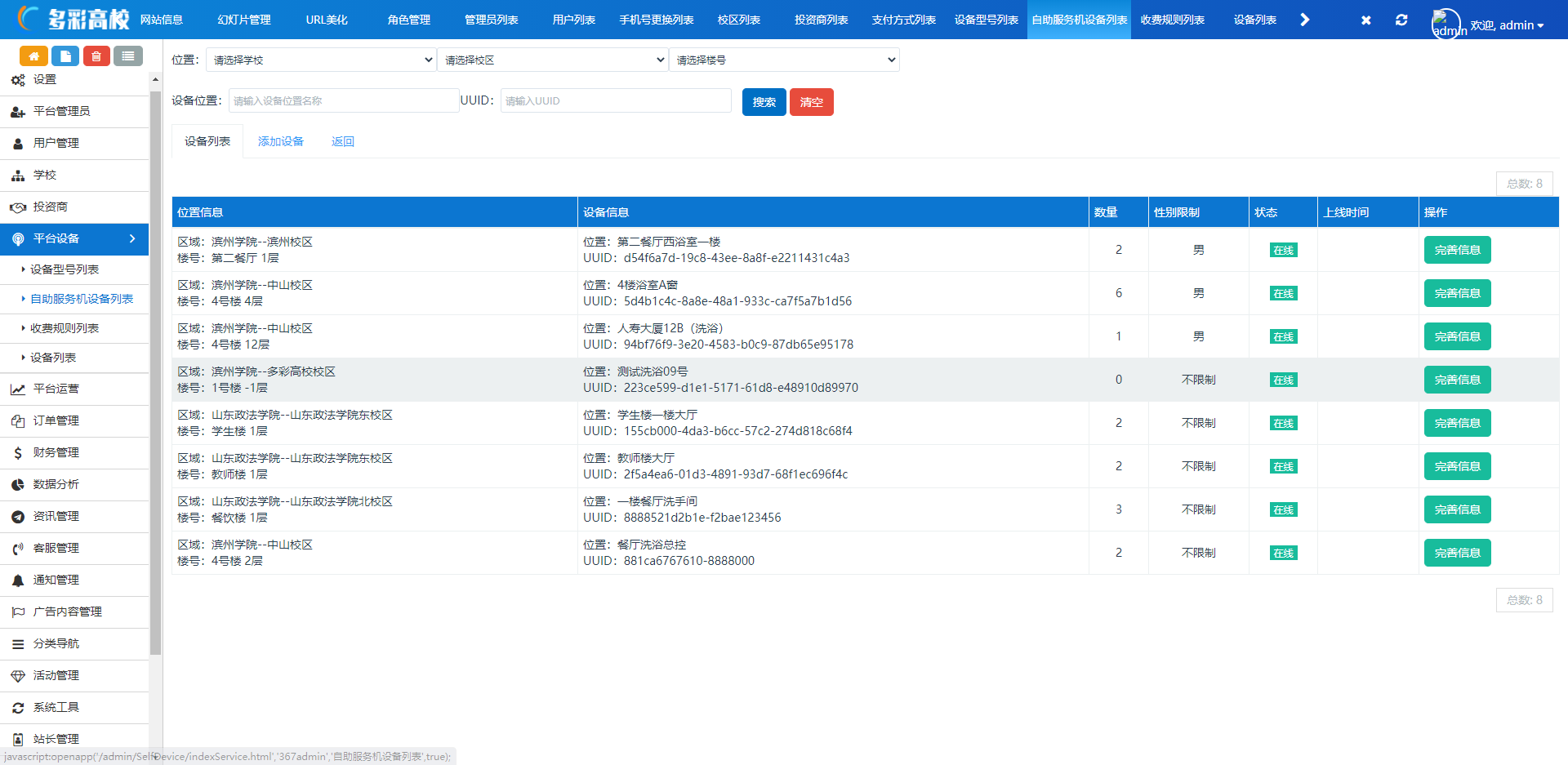Open 订单管理 copy icon item

(x=18, y=421)
